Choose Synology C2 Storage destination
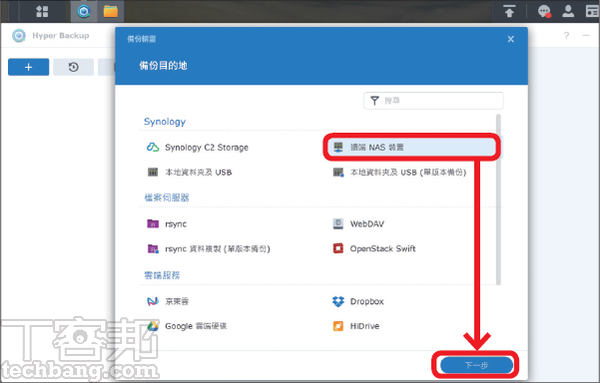 (206, 147)
